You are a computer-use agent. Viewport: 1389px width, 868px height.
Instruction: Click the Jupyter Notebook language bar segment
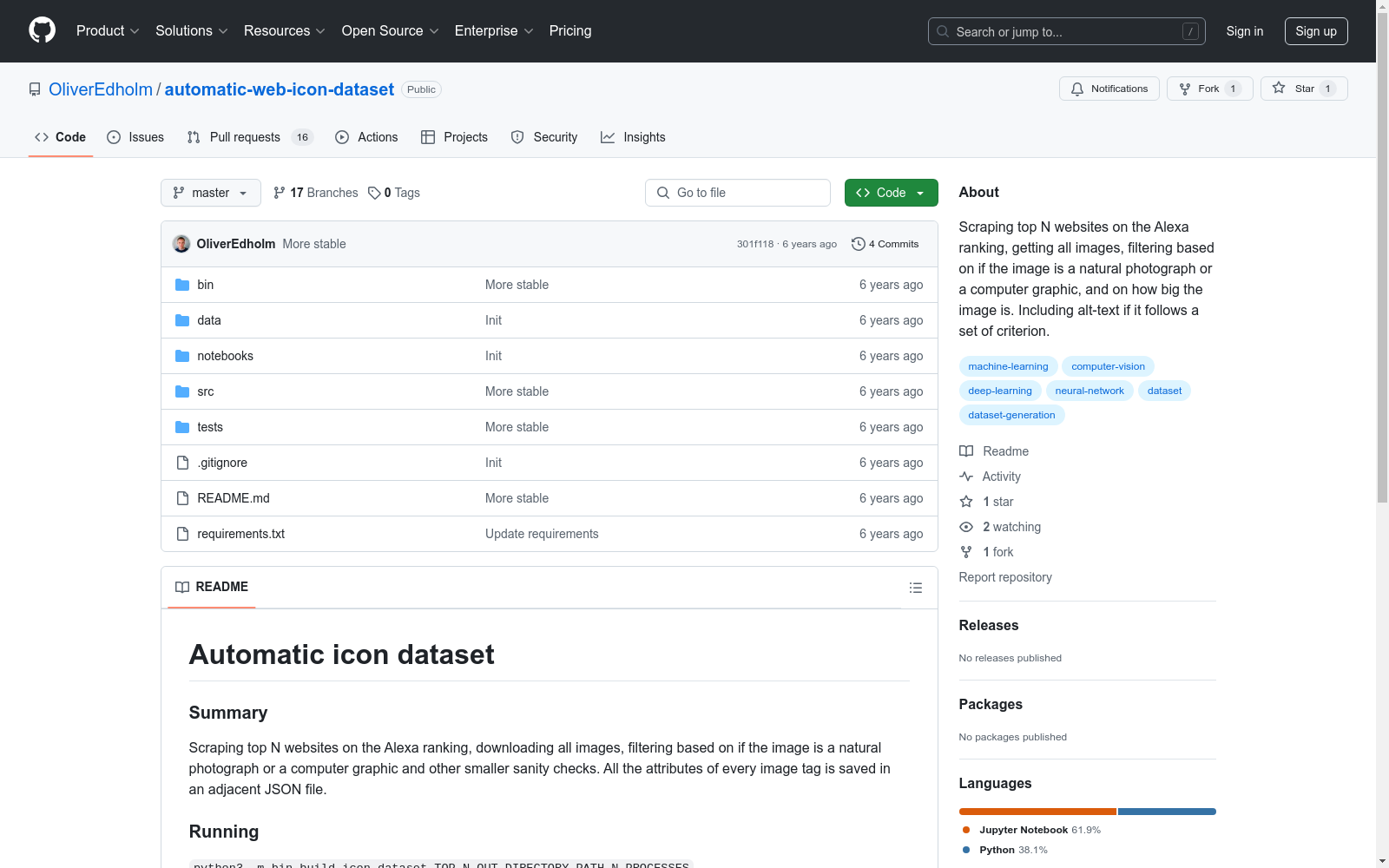point(1037,812)
